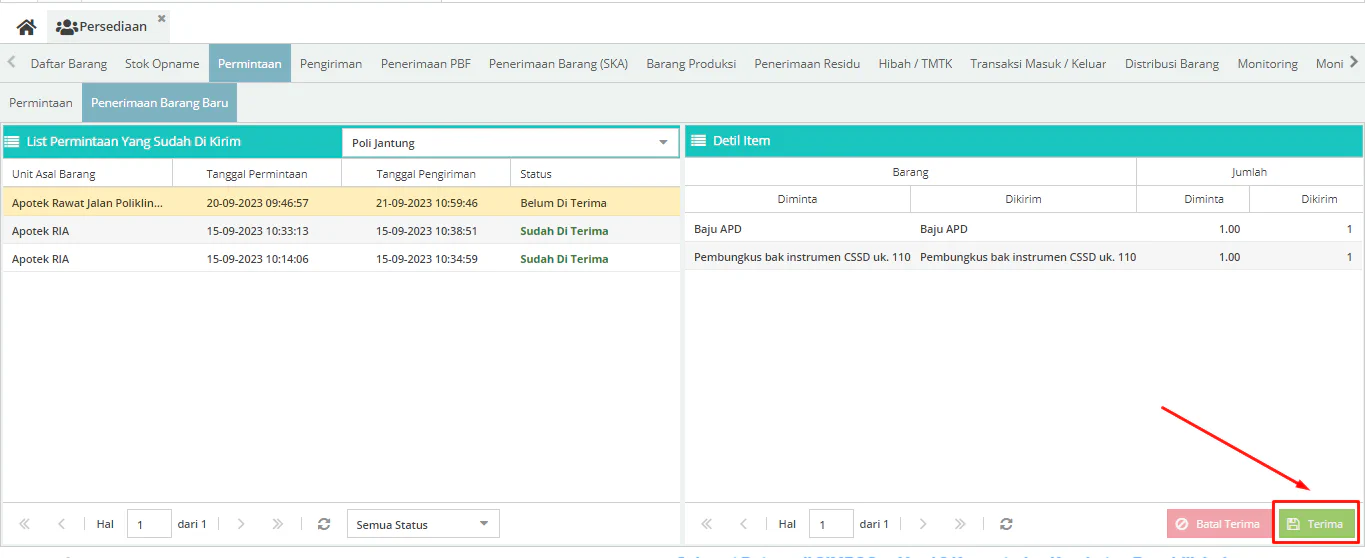
Task: Click the Home icon
Action: click(x=26, y=27)
